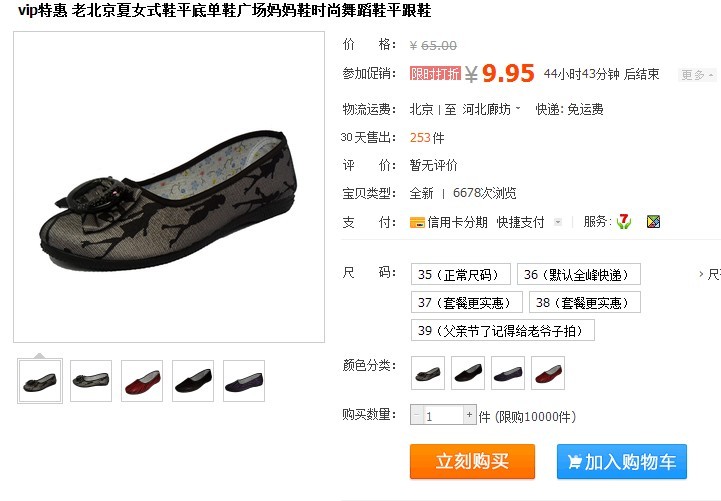Decrease quantity with the minus button
Screen dimensions: 721x501
click(416, 415)
